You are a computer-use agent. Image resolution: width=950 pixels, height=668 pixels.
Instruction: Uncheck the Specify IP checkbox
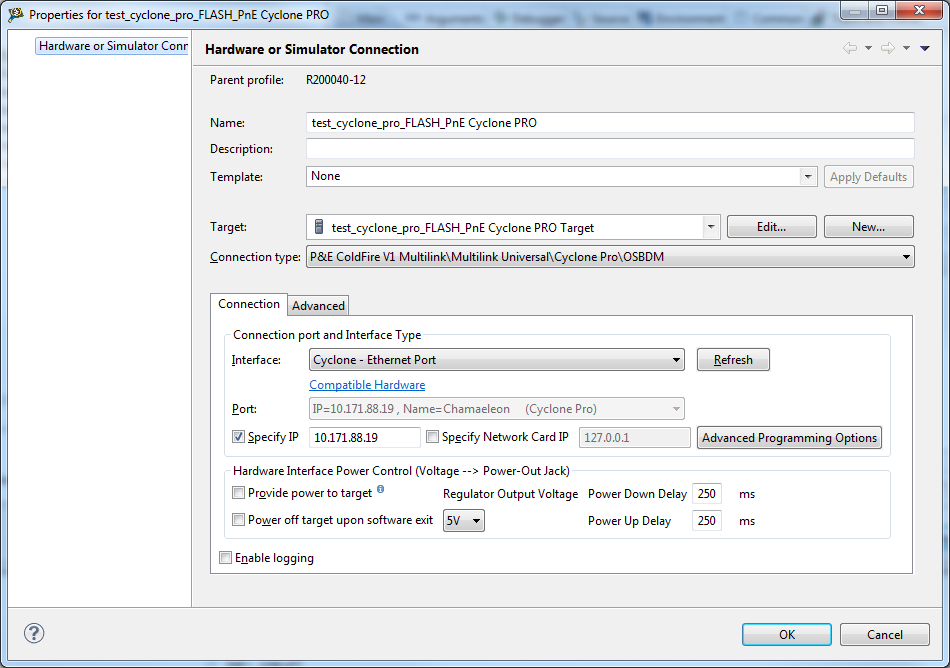238,437
